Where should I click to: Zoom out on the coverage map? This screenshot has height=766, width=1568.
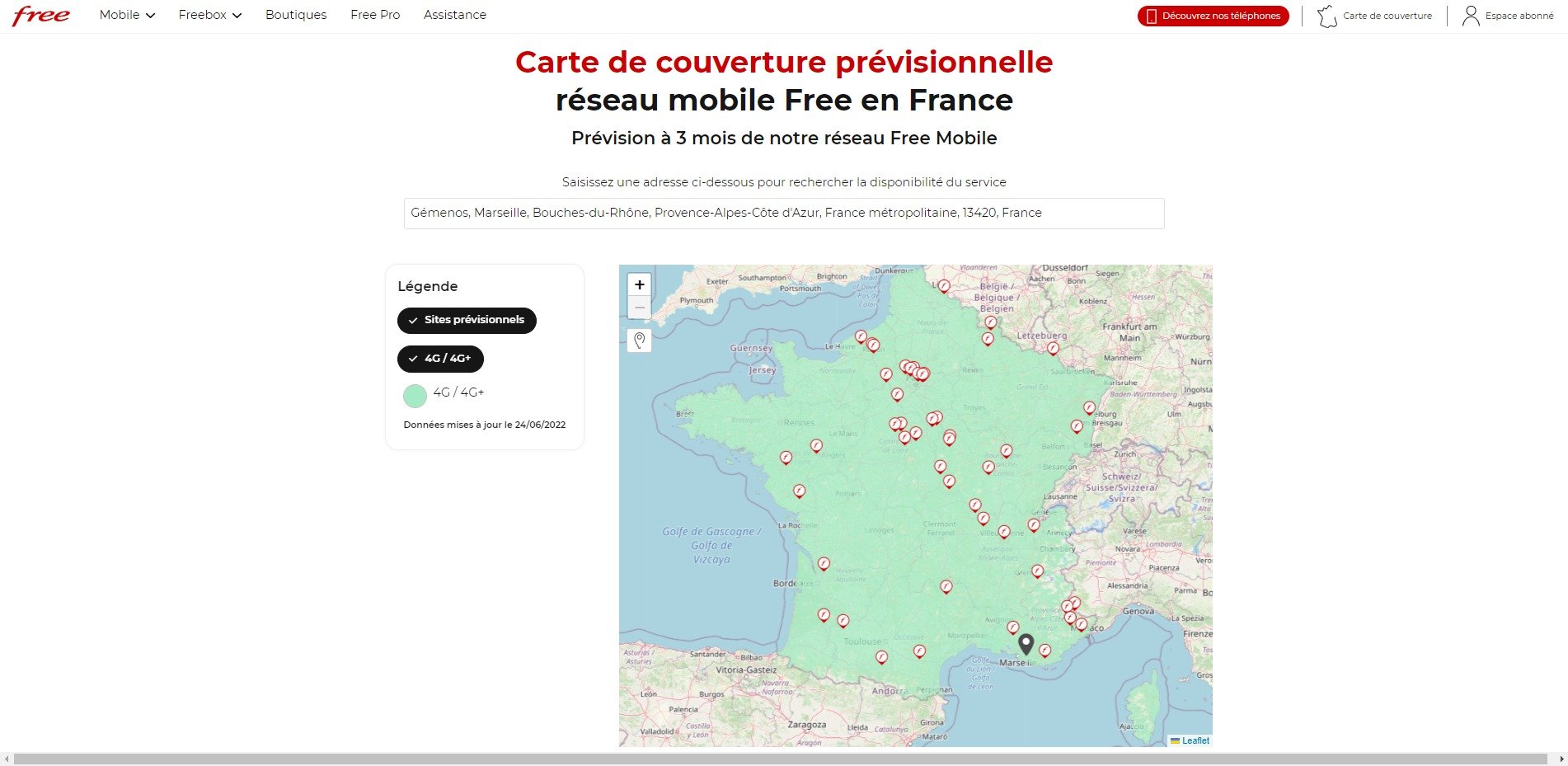coord(639,308)
